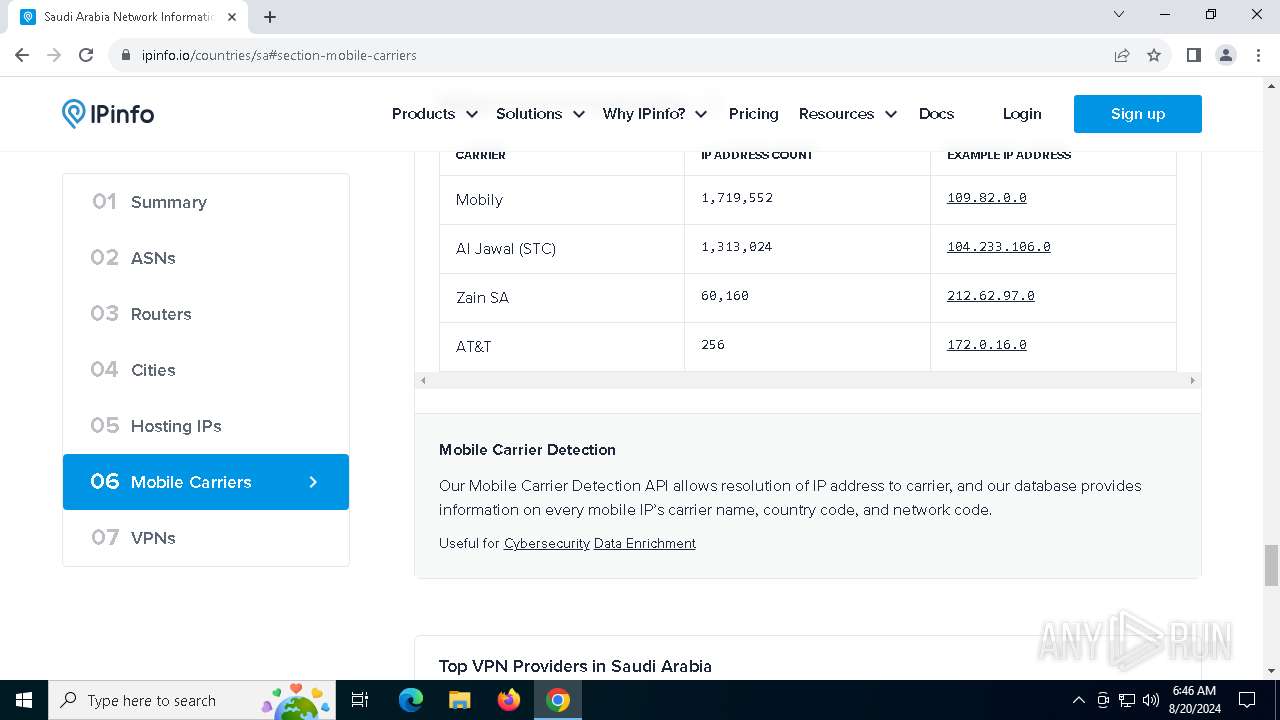Click the taskbar search box

[x=194, y=700]
